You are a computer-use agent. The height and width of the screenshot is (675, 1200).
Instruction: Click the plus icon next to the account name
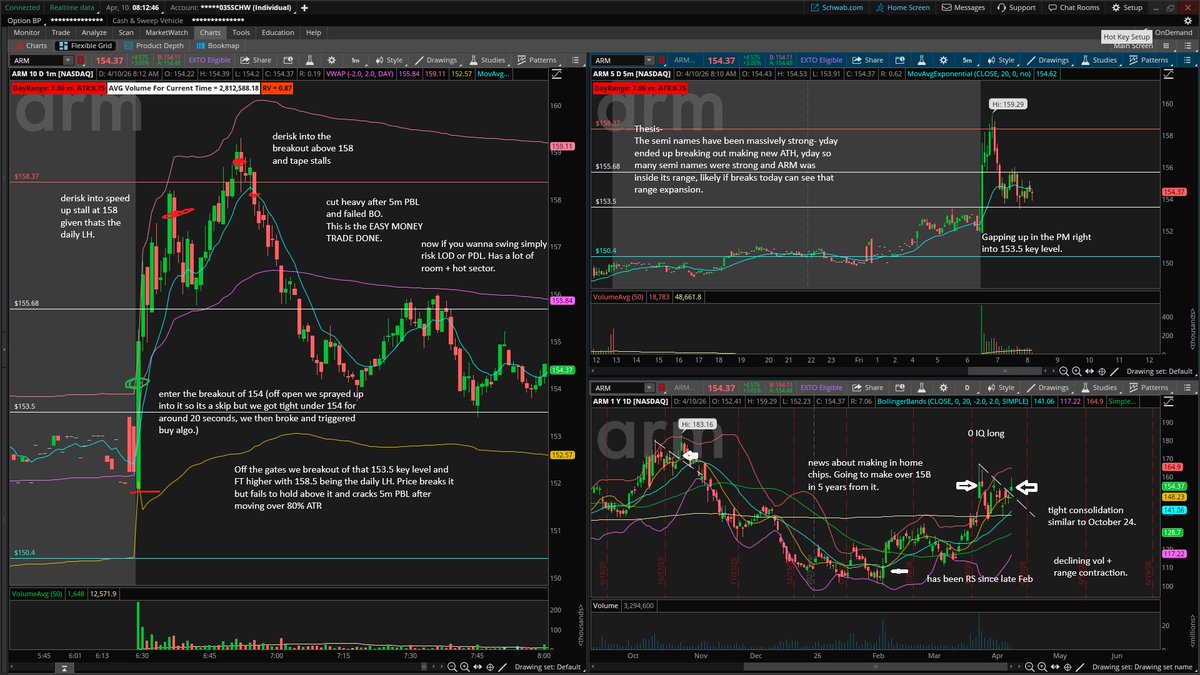[304, 8]
